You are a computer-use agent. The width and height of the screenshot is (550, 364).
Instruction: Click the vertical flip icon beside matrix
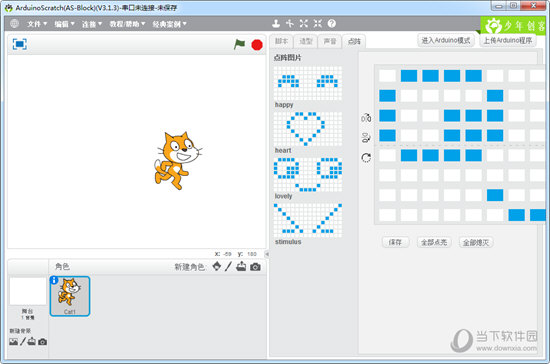[x=366, y=138]
